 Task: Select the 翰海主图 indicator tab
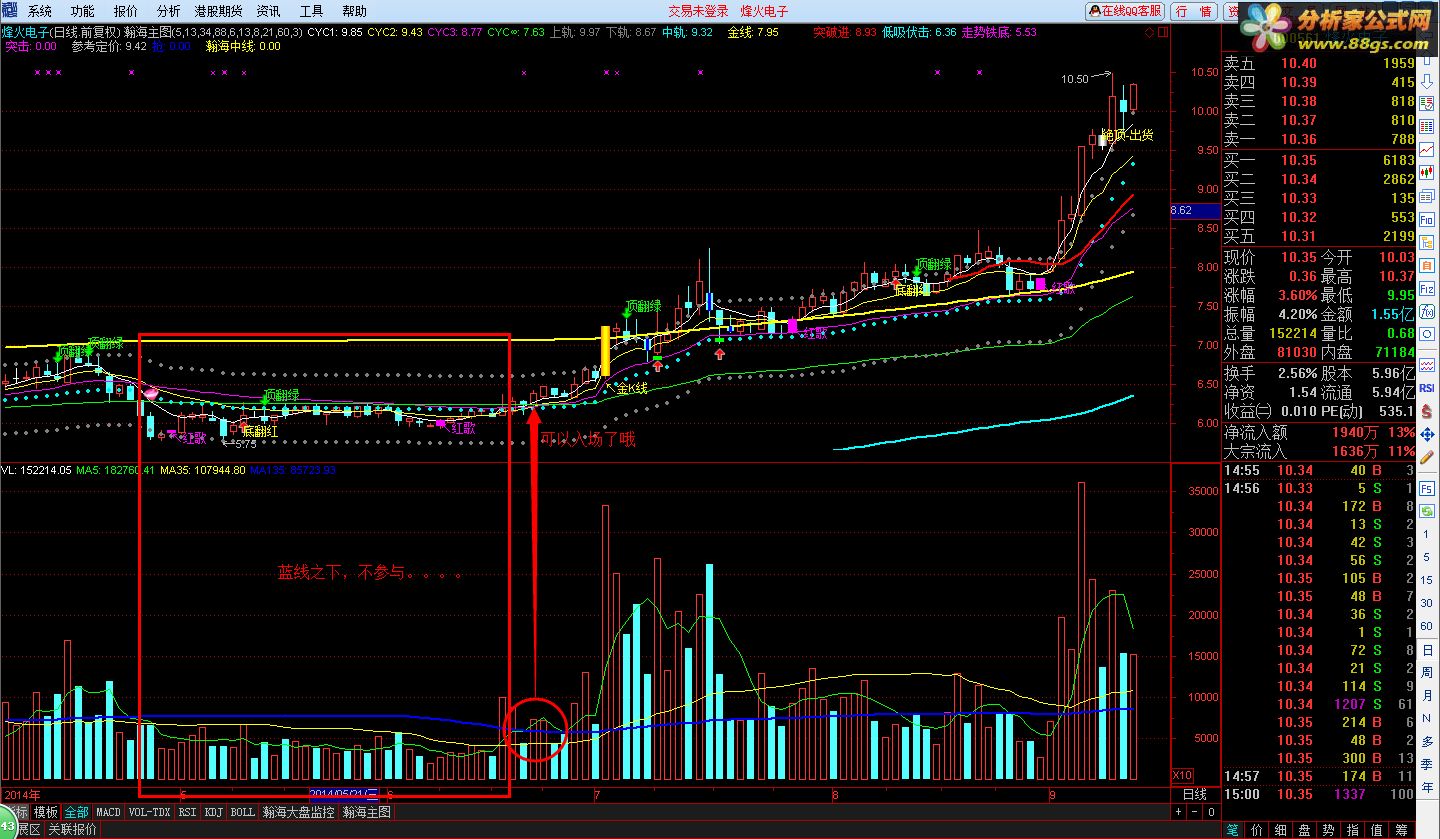point(366,812)
